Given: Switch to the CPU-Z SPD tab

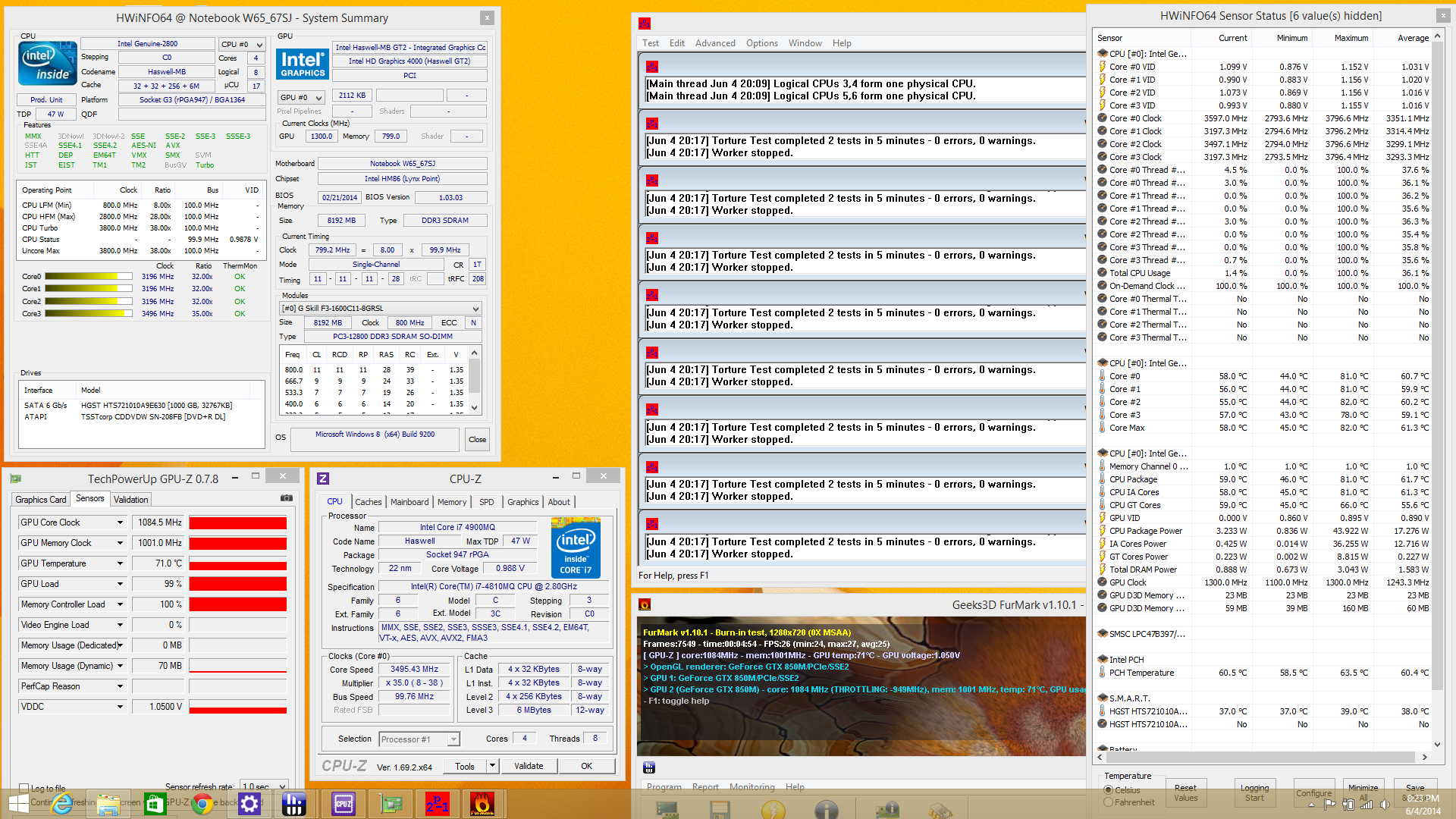Looking at the screenshot, I should 487,502.
